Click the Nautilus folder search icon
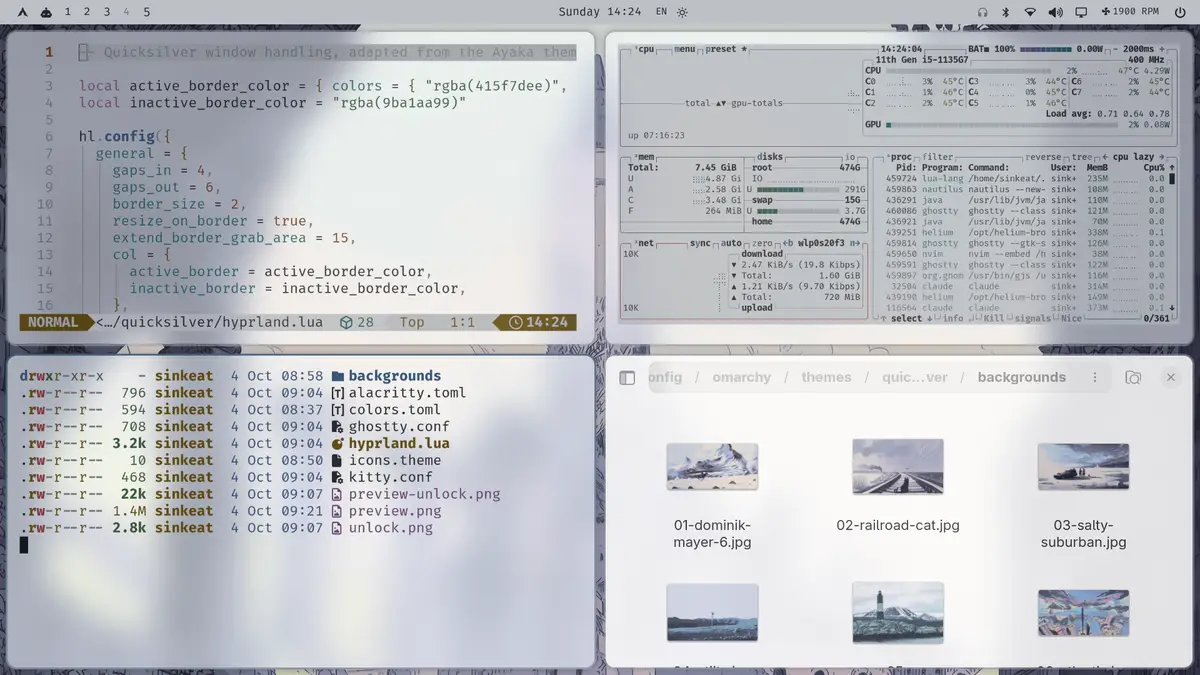Image resolution: width=1200 pixels, height=675 pixels. pos(1133,378)
